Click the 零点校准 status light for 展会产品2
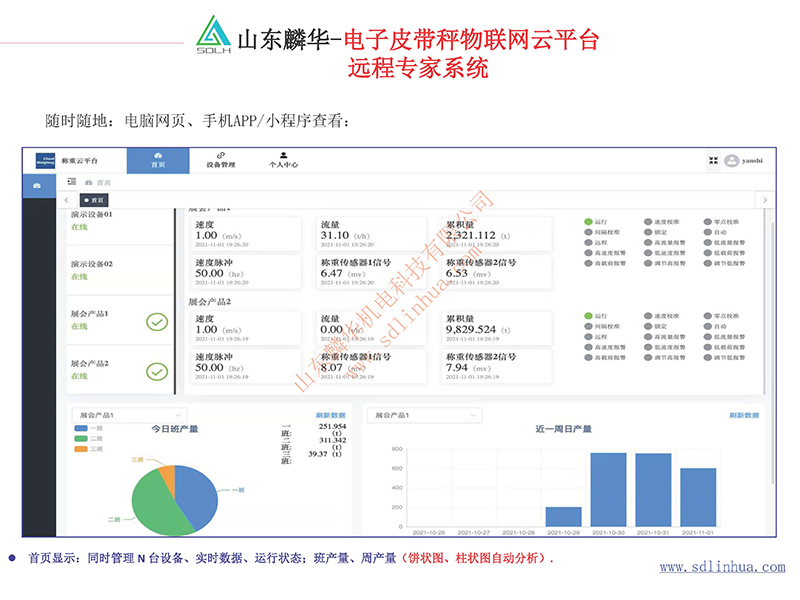The image size is (800, 600). click(708, 316)
